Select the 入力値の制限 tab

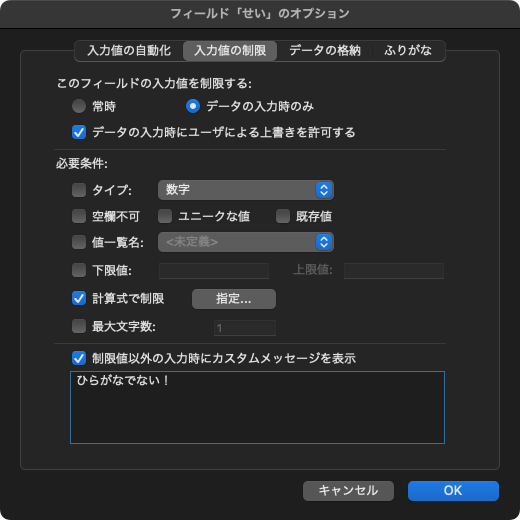click(230, 51)
